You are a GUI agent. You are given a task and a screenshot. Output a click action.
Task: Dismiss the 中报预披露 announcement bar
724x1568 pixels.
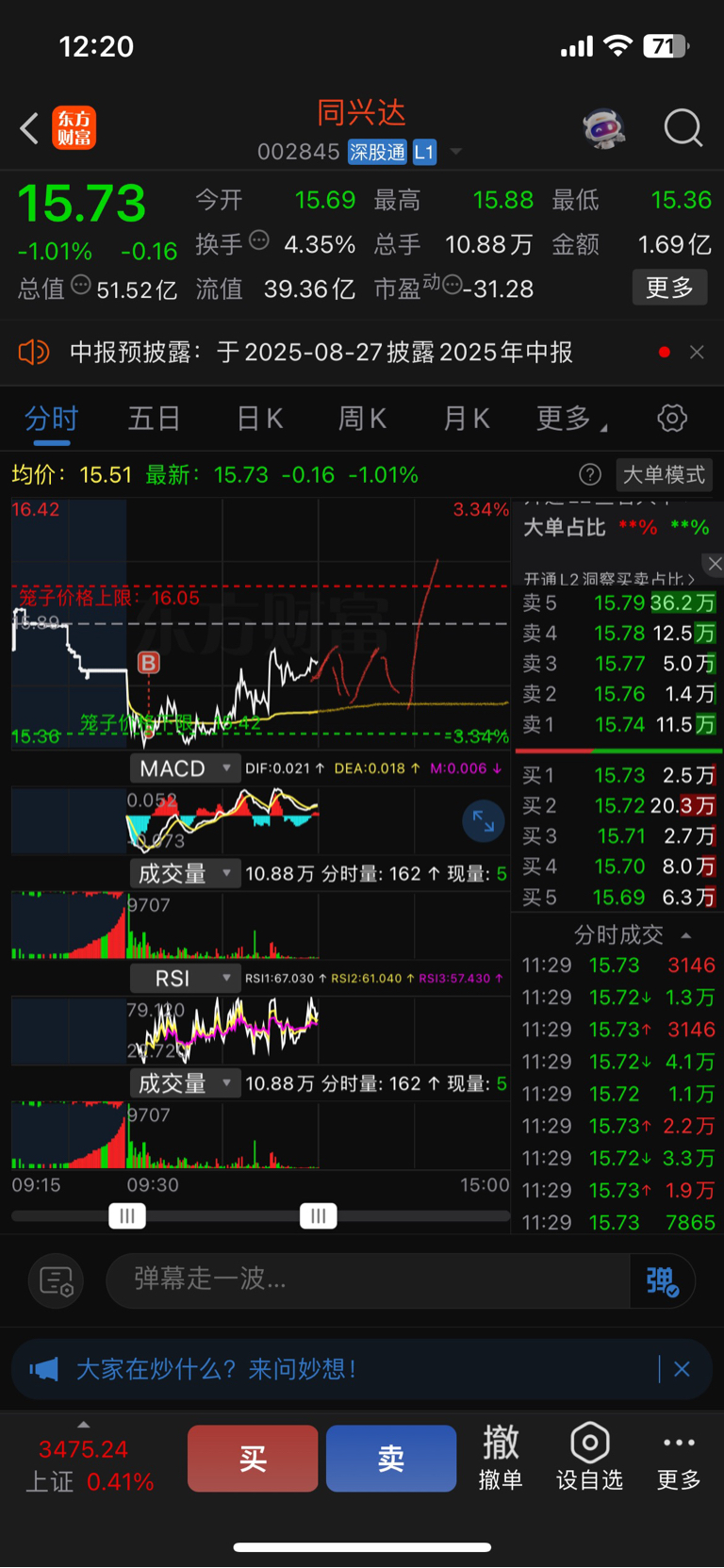coord(697,352)
